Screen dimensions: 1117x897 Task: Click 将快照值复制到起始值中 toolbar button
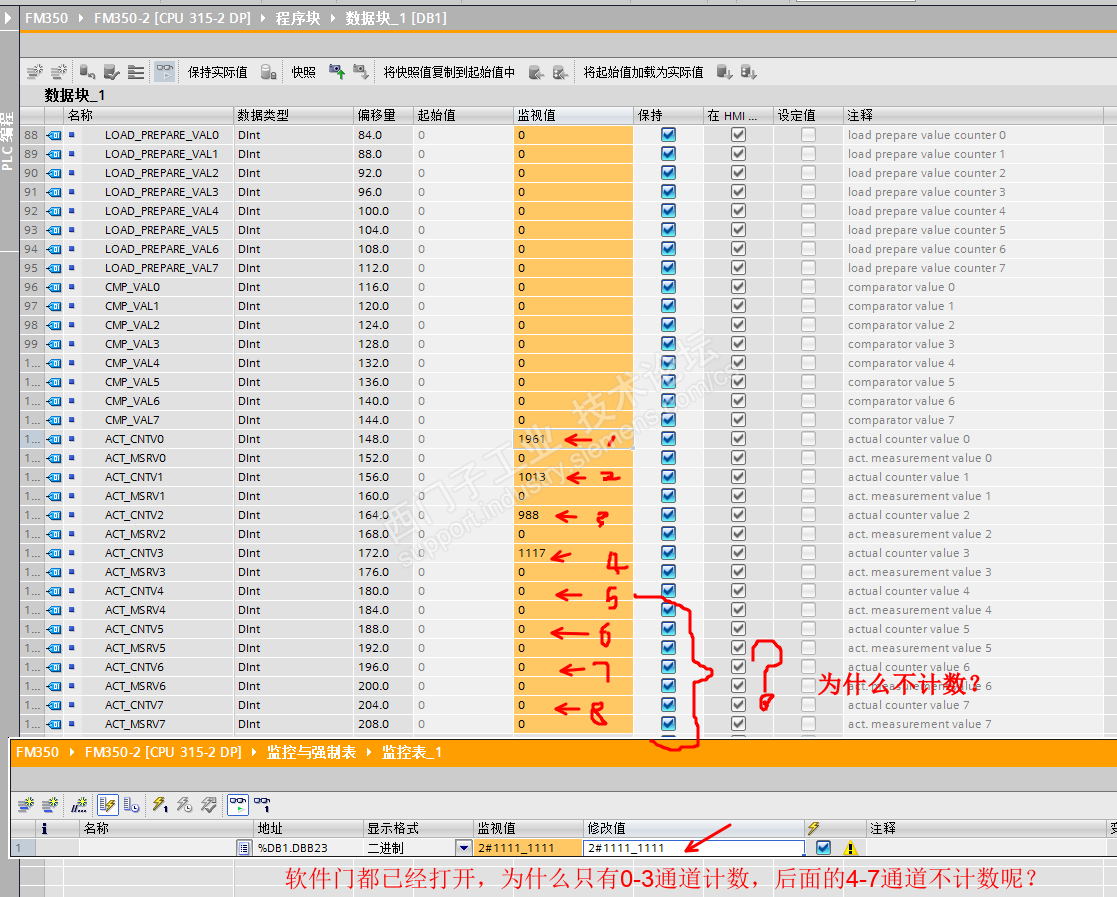[x=449, y=72]
